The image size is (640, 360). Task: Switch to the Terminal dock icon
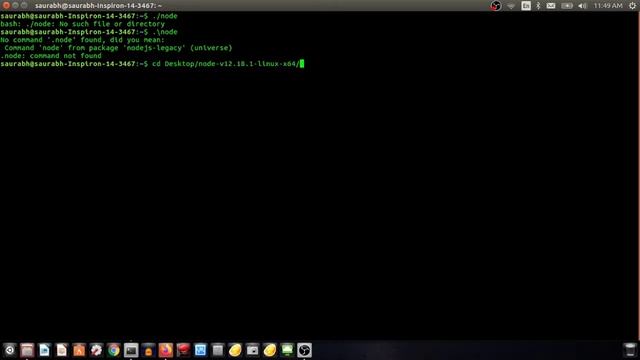(131, 350)
